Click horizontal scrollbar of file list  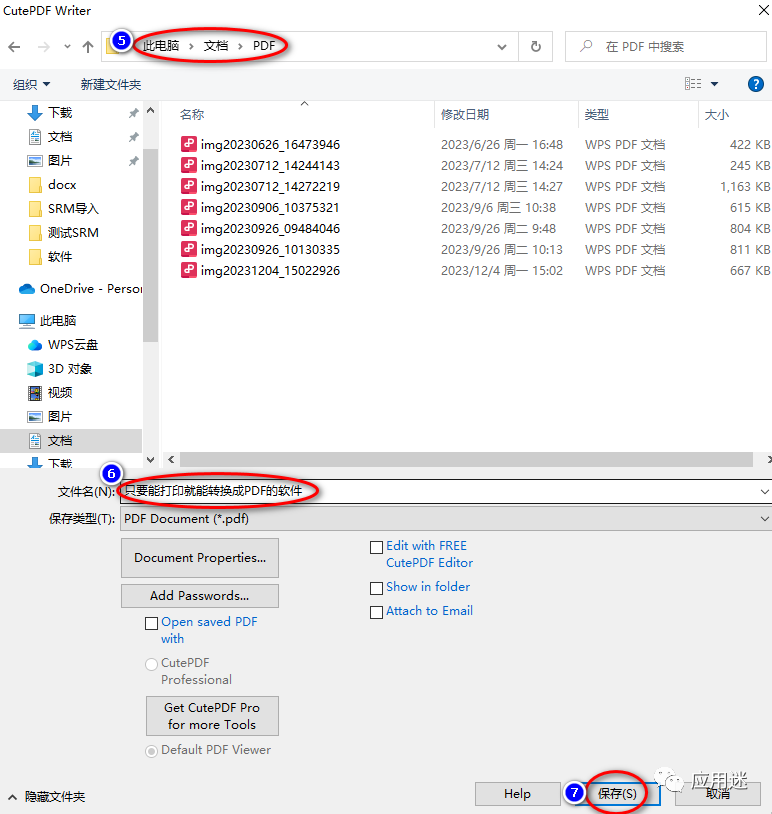[466, 459]
